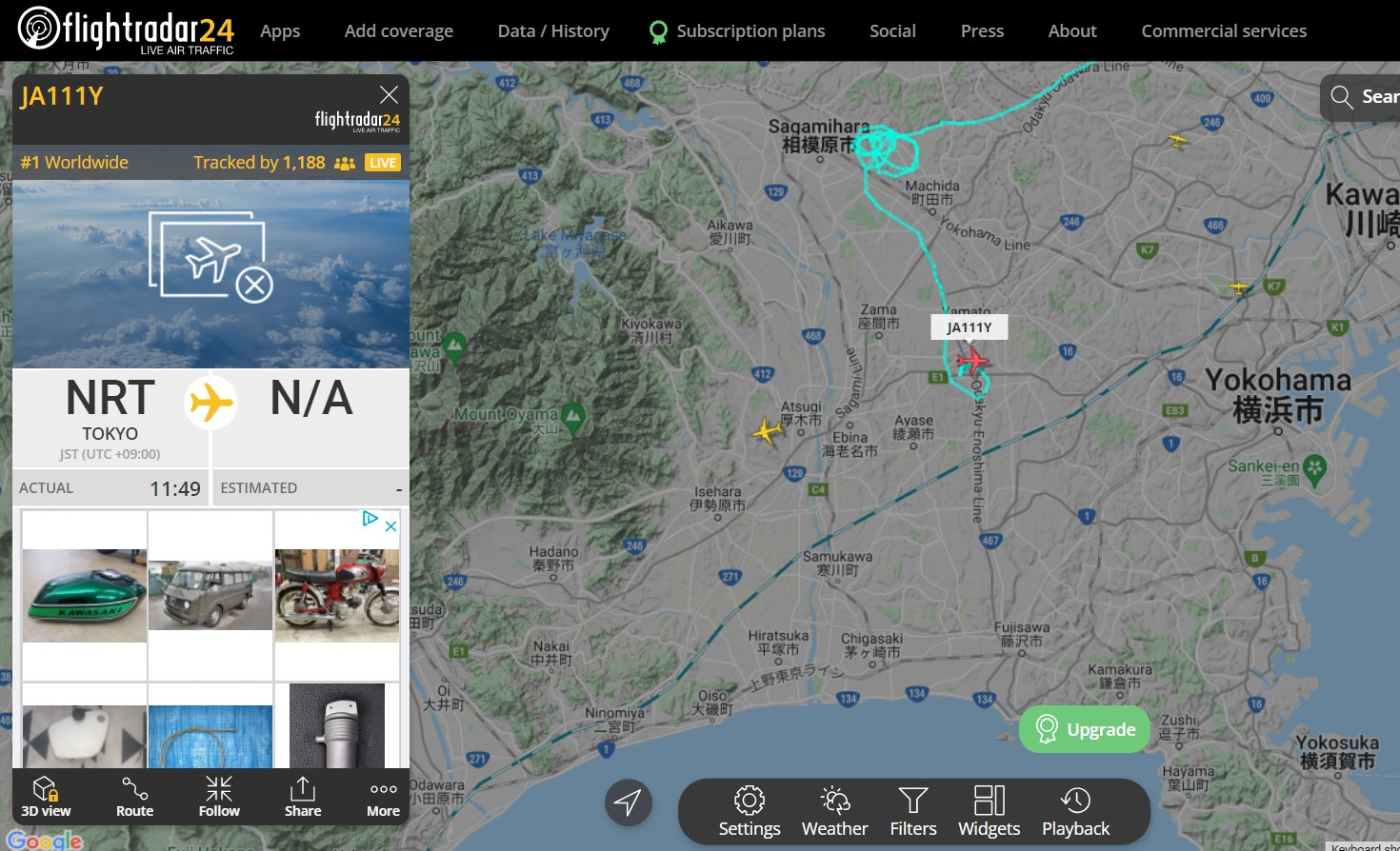Open the Weather layer options
Screen dimensions: 1400x851
pos(834,812)
